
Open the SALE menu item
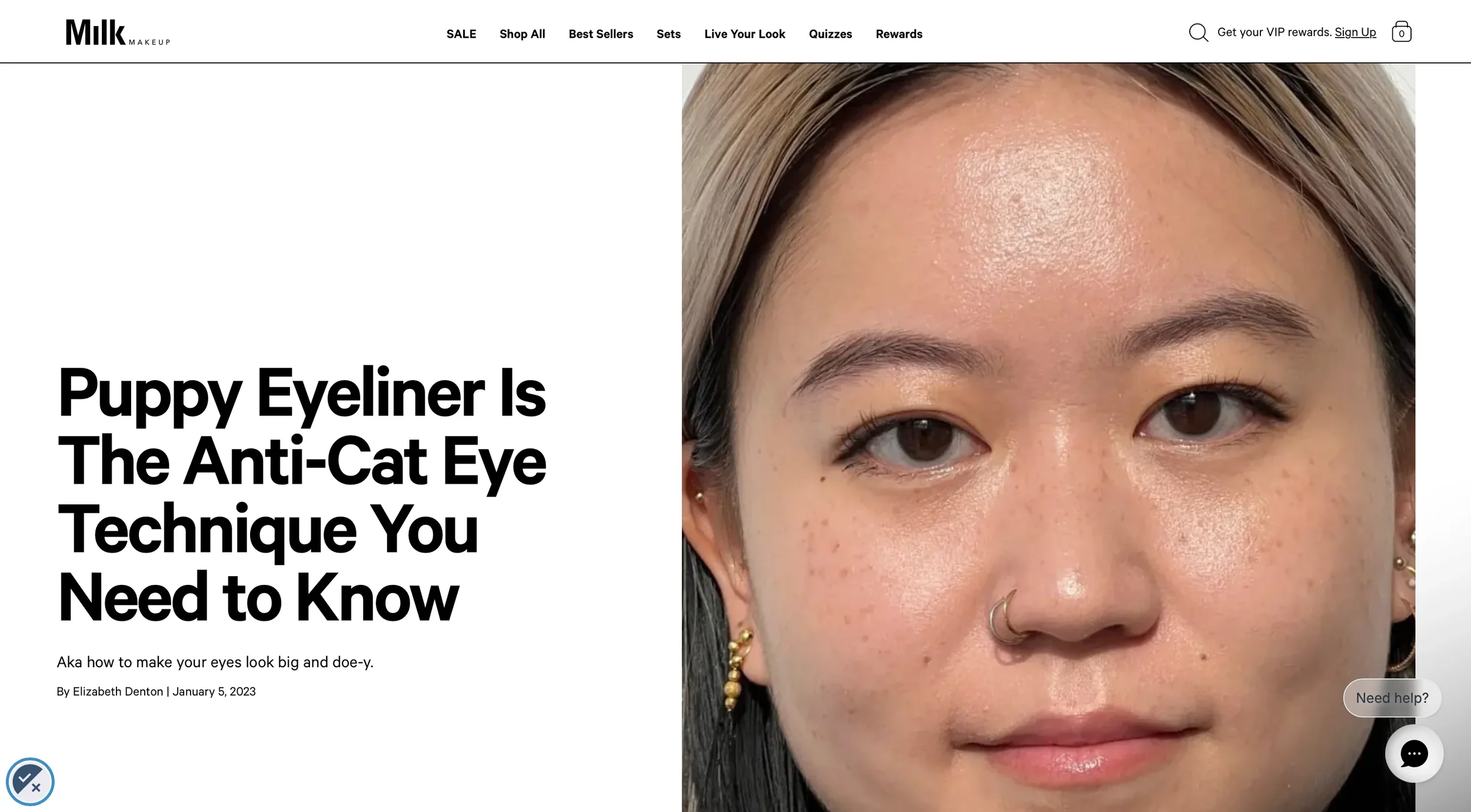[x=461, y=34]
